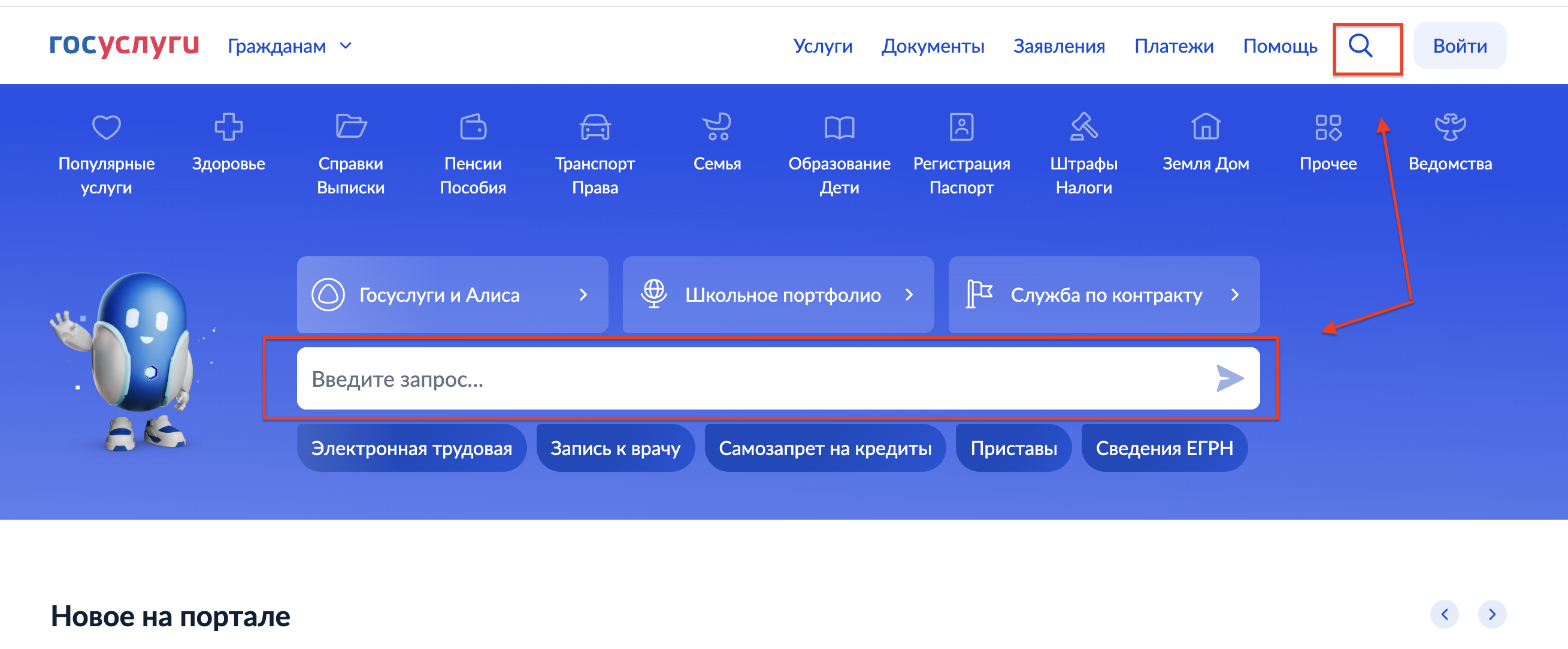Select the heart icon for Популярные услуги
Image resolution: width=1568 pixels, height=649 pixels.
pos(107,127)
